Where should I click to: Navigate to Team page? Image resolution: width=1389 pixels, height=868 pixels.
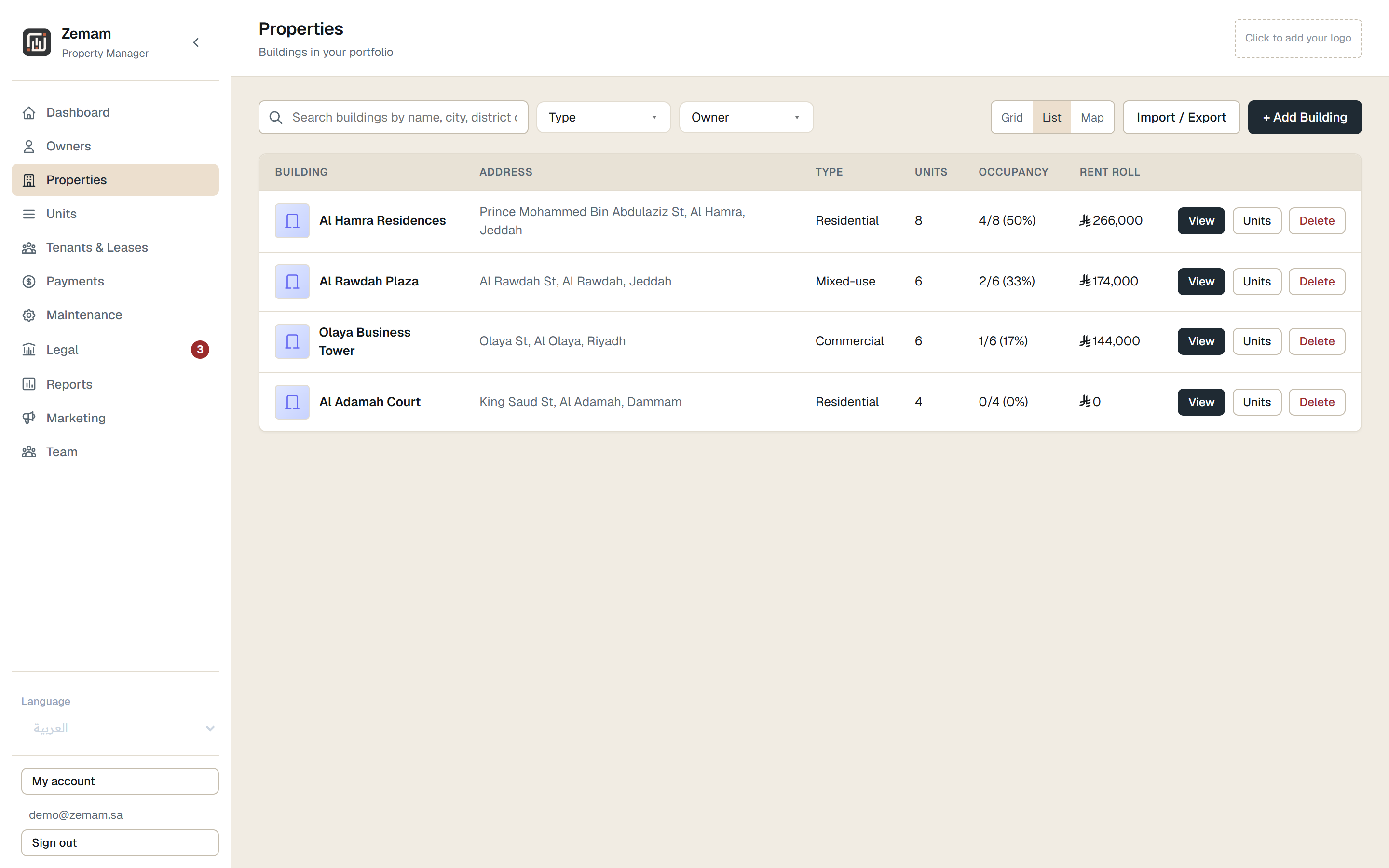[115, 452]
